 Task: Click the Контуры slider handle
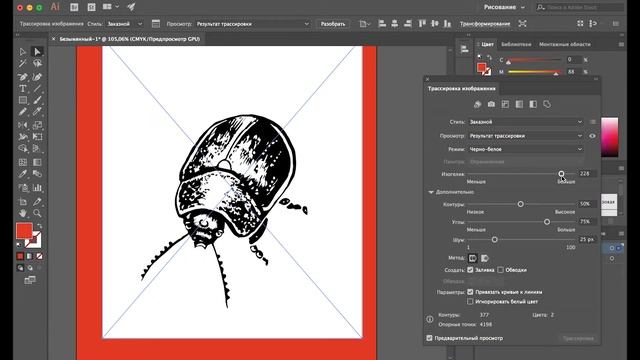click(520, 204)
